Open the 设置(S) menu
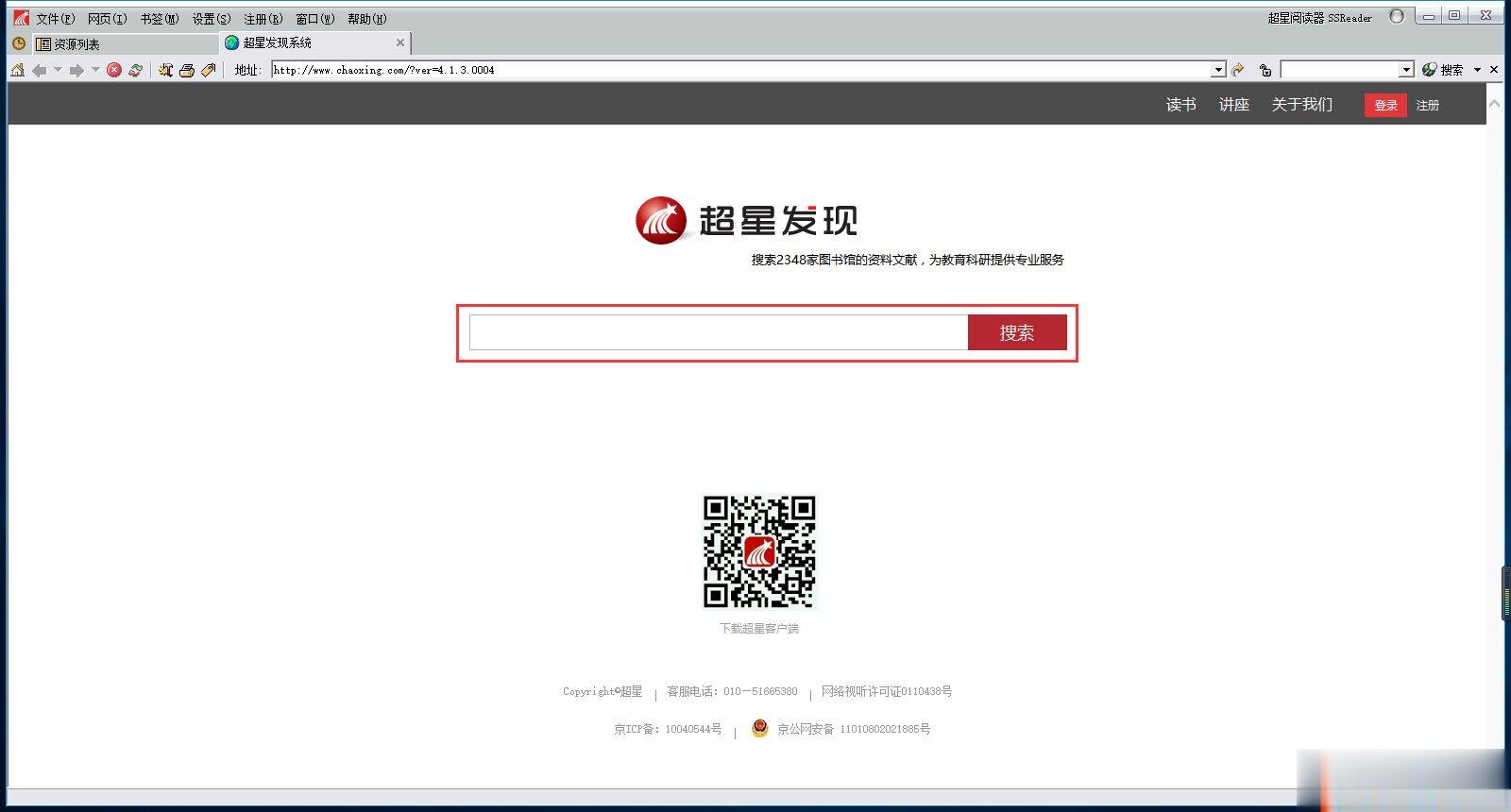The width and height of the screenshot is (1511, 812). tap(211, 19)
